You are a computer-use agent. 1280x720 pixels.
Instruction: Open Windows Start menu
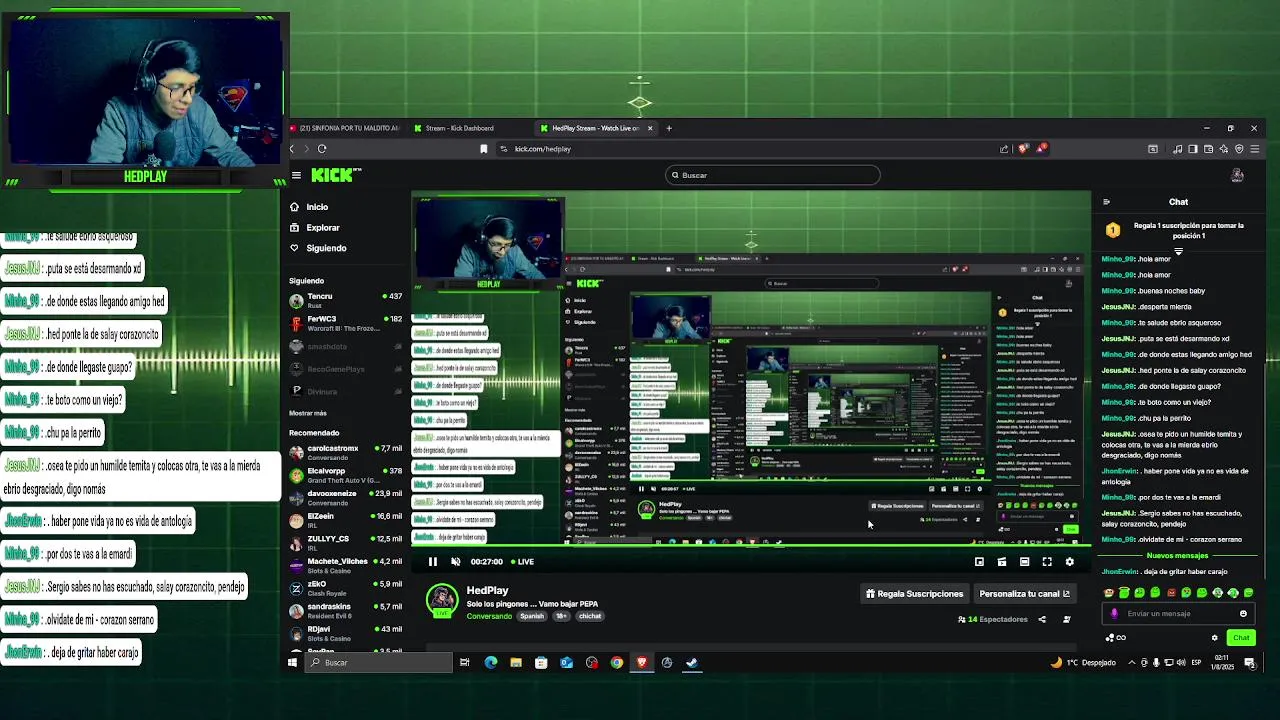coord(293,662)
